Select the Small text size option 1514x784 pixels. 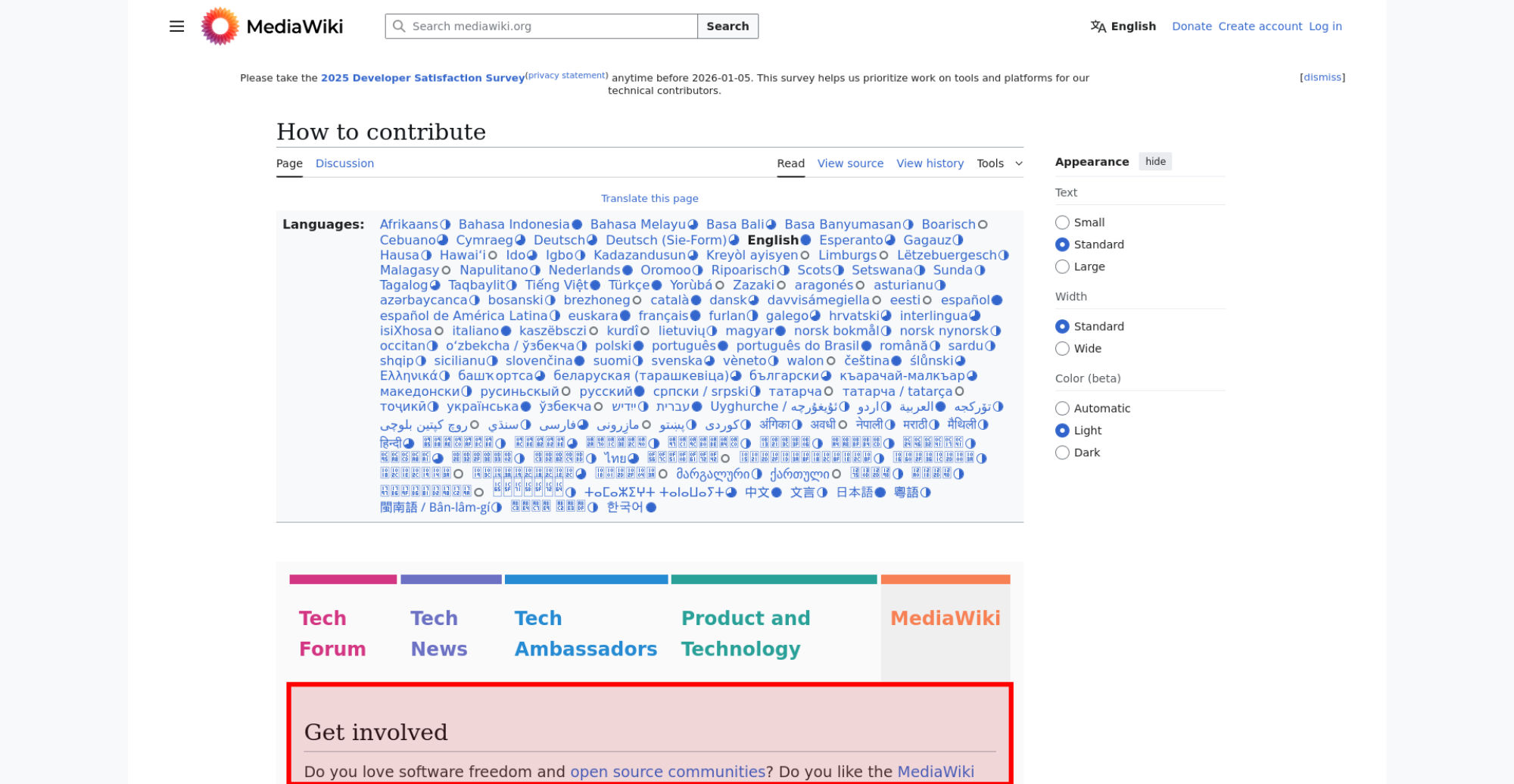1062,222
